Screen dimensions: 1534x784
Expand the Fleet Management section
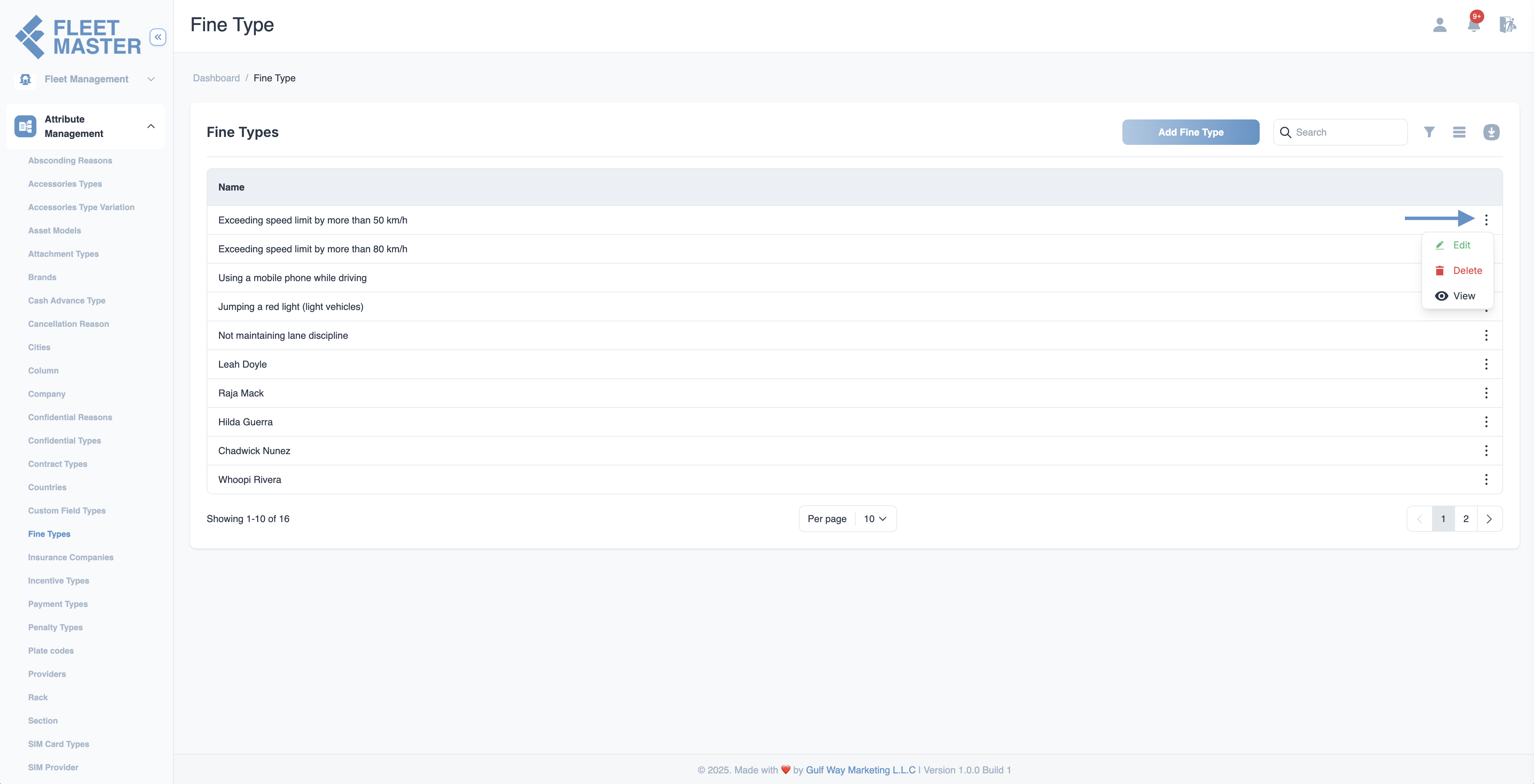tap(151, 79)
